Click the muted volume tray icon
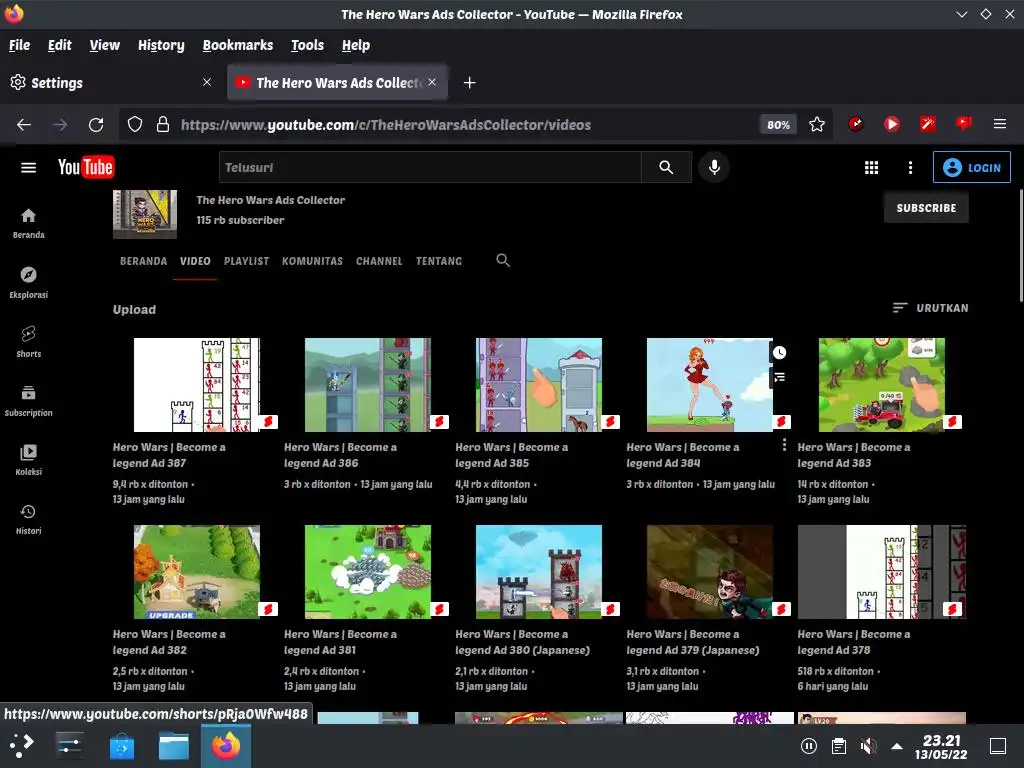1024x768 pixels. [868, 746]
